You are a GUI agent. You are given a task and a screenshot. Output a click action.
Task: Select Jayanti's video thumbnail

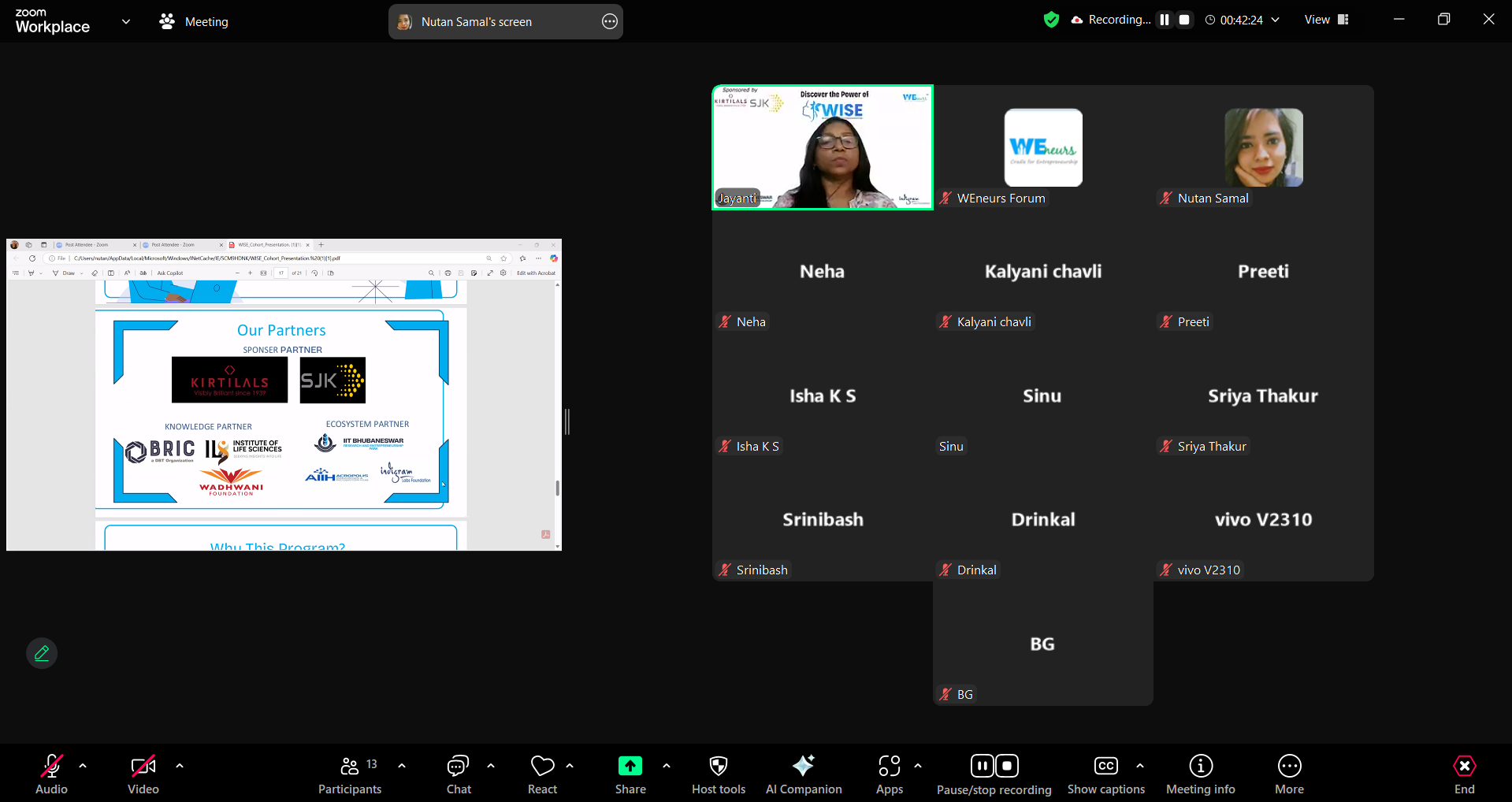(823, 147)
